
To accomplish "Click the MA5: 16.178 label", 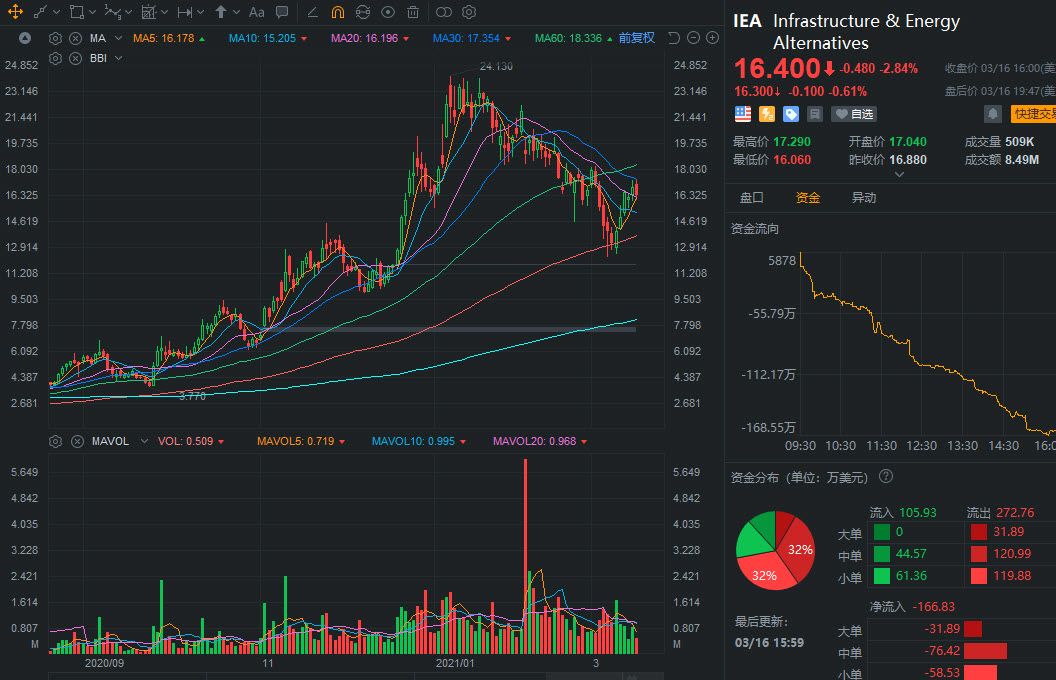I will click(164, 38).
